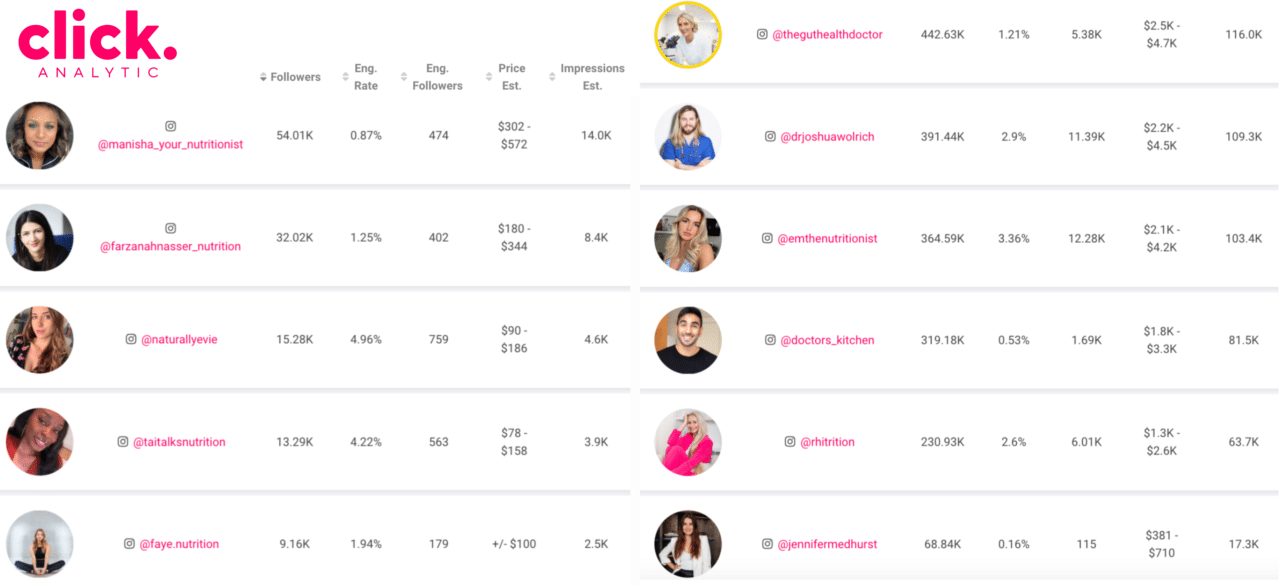Click the Instagram icon next to @faye.nutrition
This screenshot has width=1280, height=586.
[128, 544]
